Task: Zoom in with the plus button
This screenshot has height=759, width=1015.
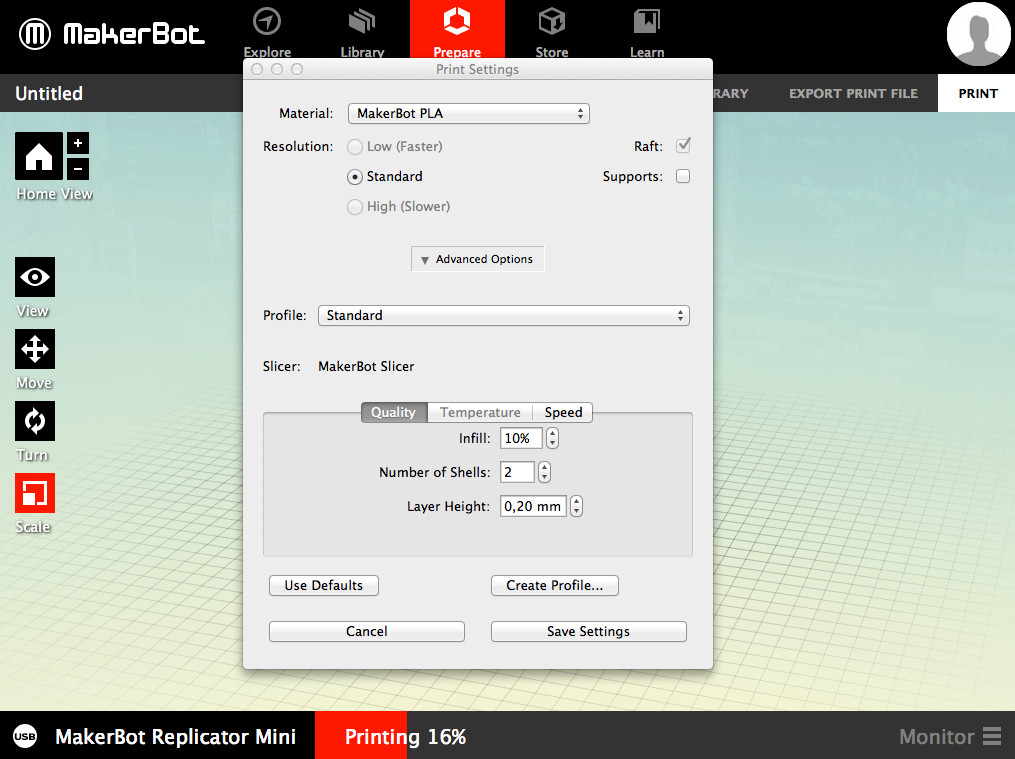Action: 78,143
